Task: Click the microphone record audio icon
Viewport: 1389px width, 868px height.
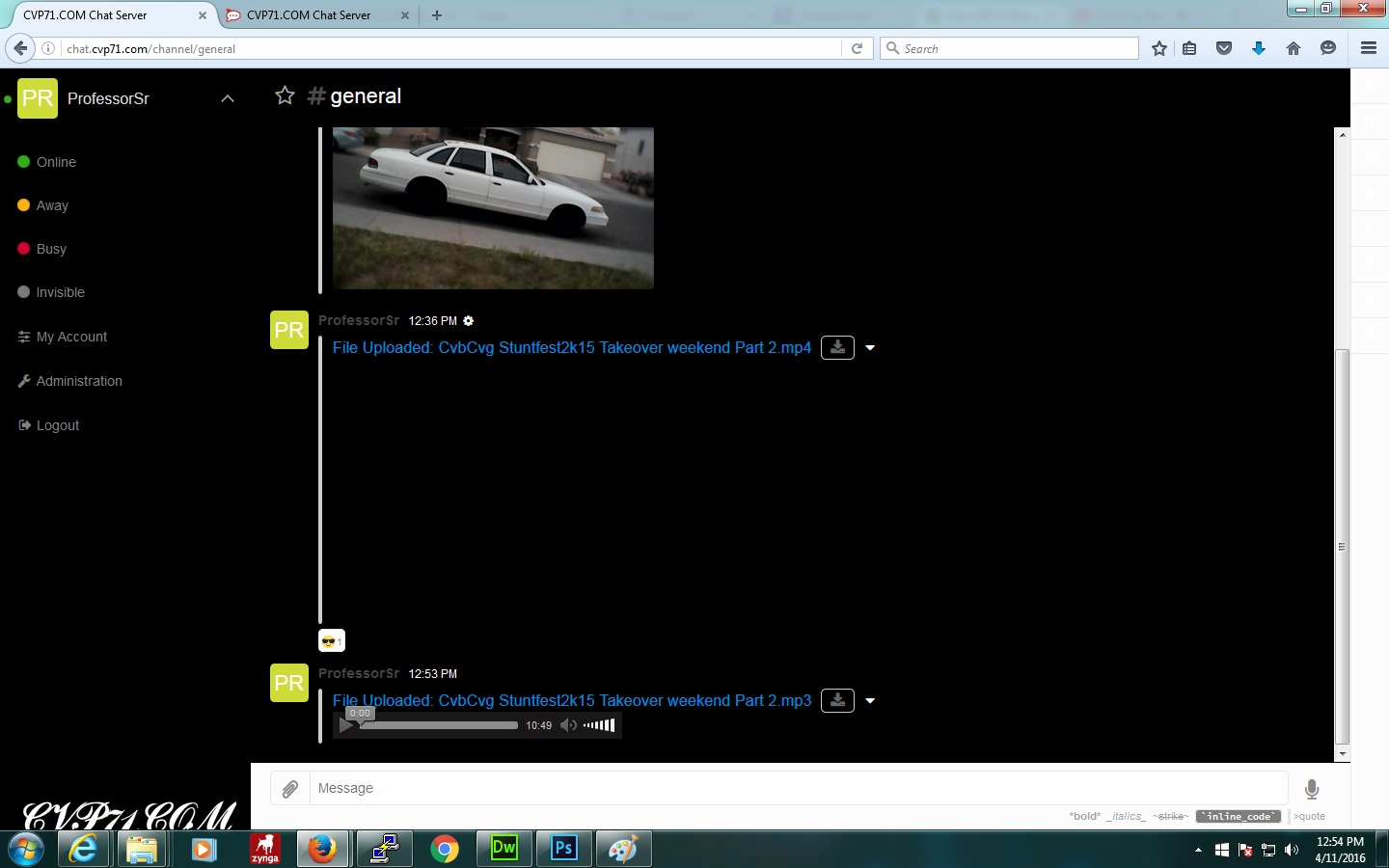Action: click(x=1311, y=789)
